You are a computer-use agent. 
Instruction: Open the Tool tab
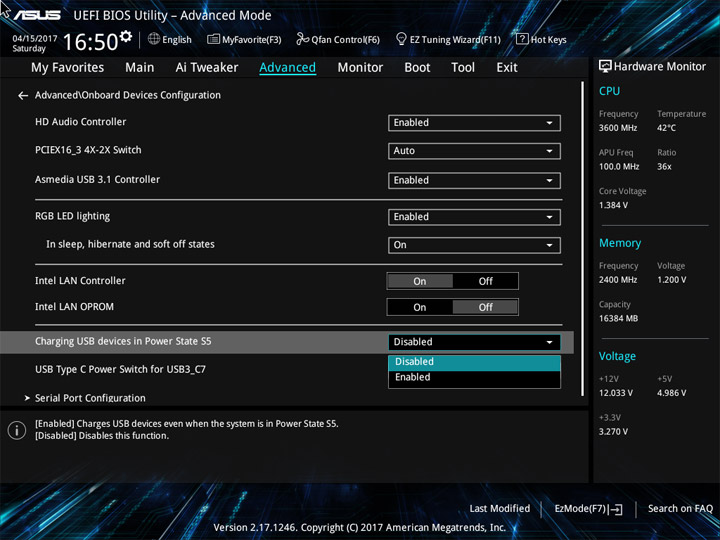tap(463, 68)
